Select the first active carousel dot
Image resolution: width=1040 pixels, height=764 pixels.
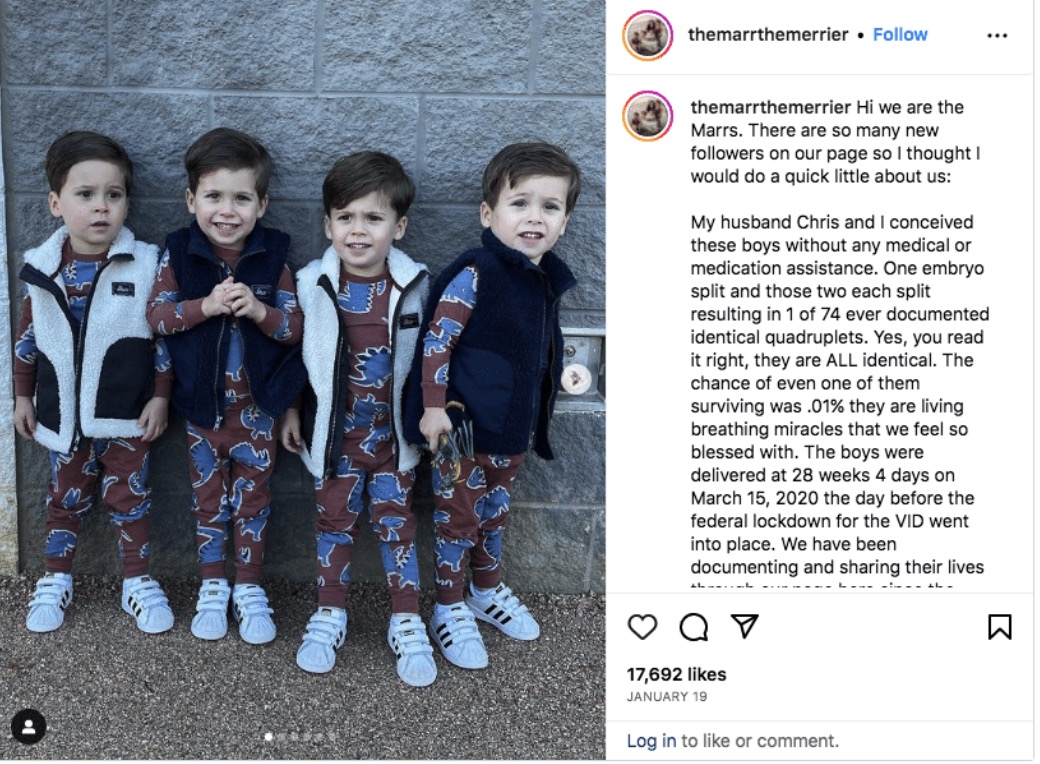pyautogui.click(x=269, y=736)
